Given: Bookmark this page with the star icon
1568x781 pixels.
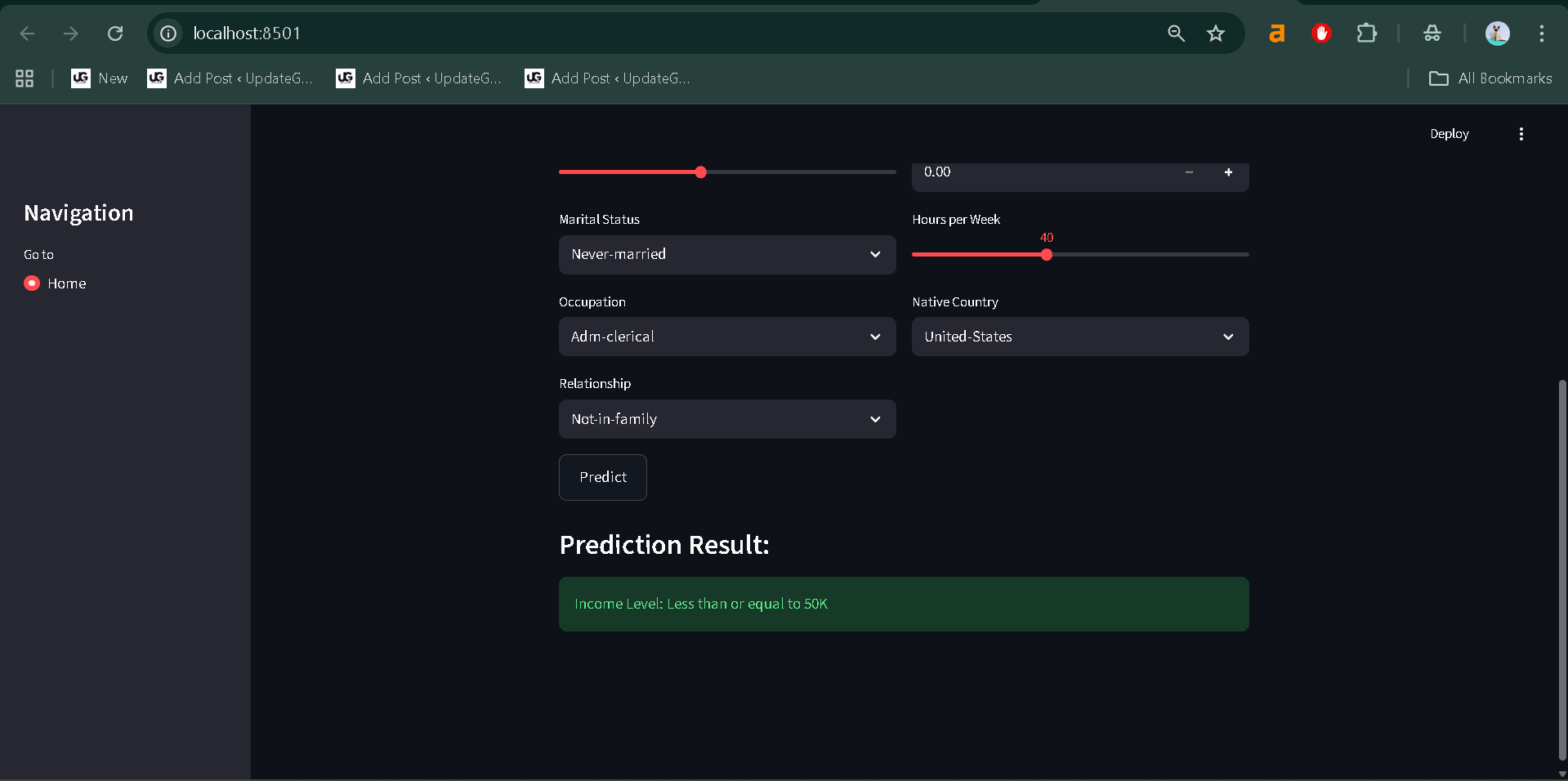Looking at the screenshot, I should (x=1215, y=33).
